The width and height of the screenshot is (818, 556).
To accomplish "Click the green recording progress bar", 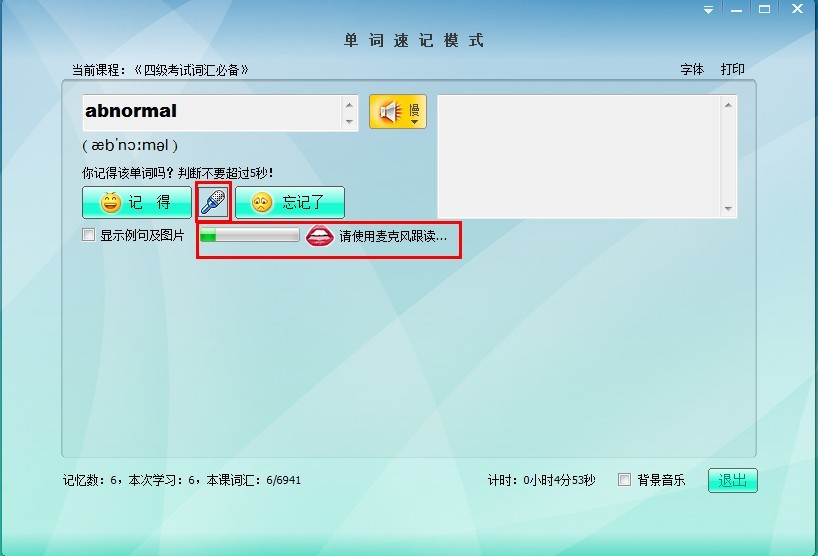I will (250, 236).
